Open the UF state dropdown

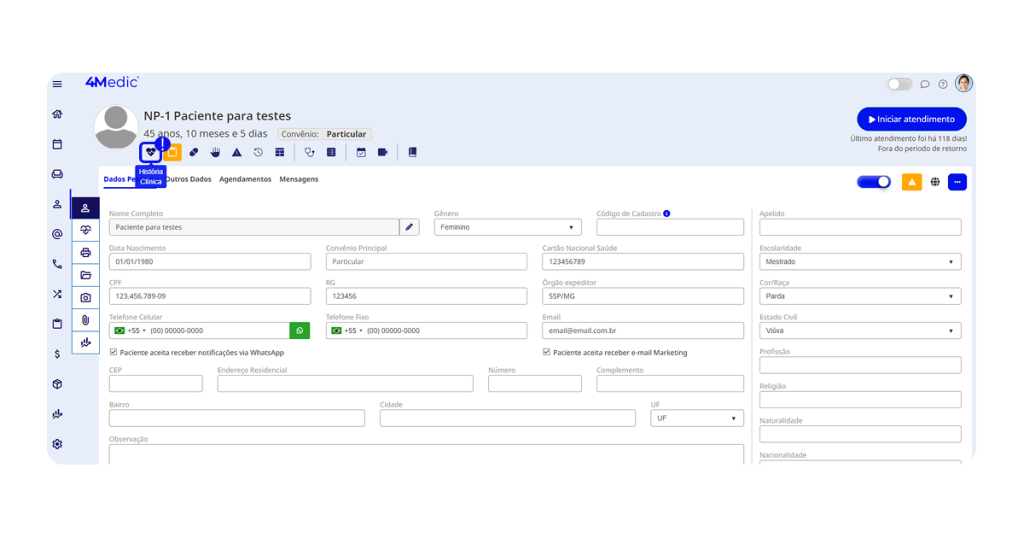pos(696,418)
